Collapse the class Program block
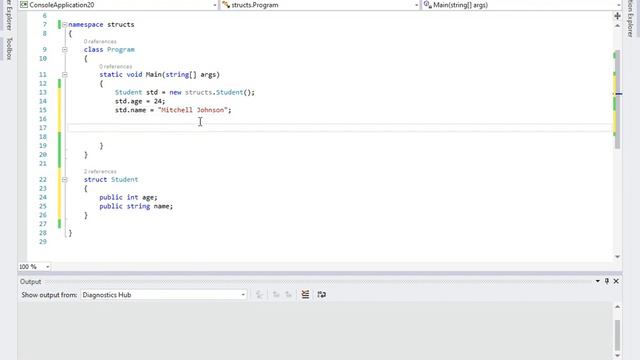Screen dimensions: 640x360 tap(64, 49)
